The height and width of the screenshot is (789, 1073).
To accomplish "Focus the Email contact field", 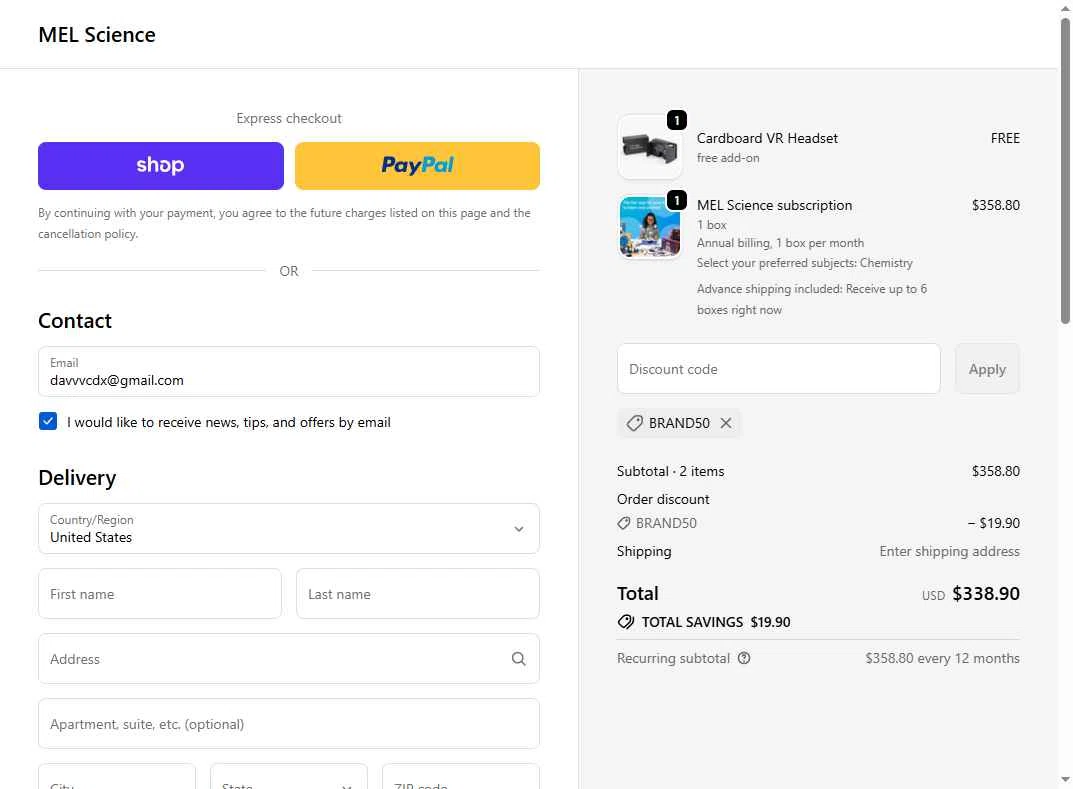I will pyautogui.click(x=289, y=372).
